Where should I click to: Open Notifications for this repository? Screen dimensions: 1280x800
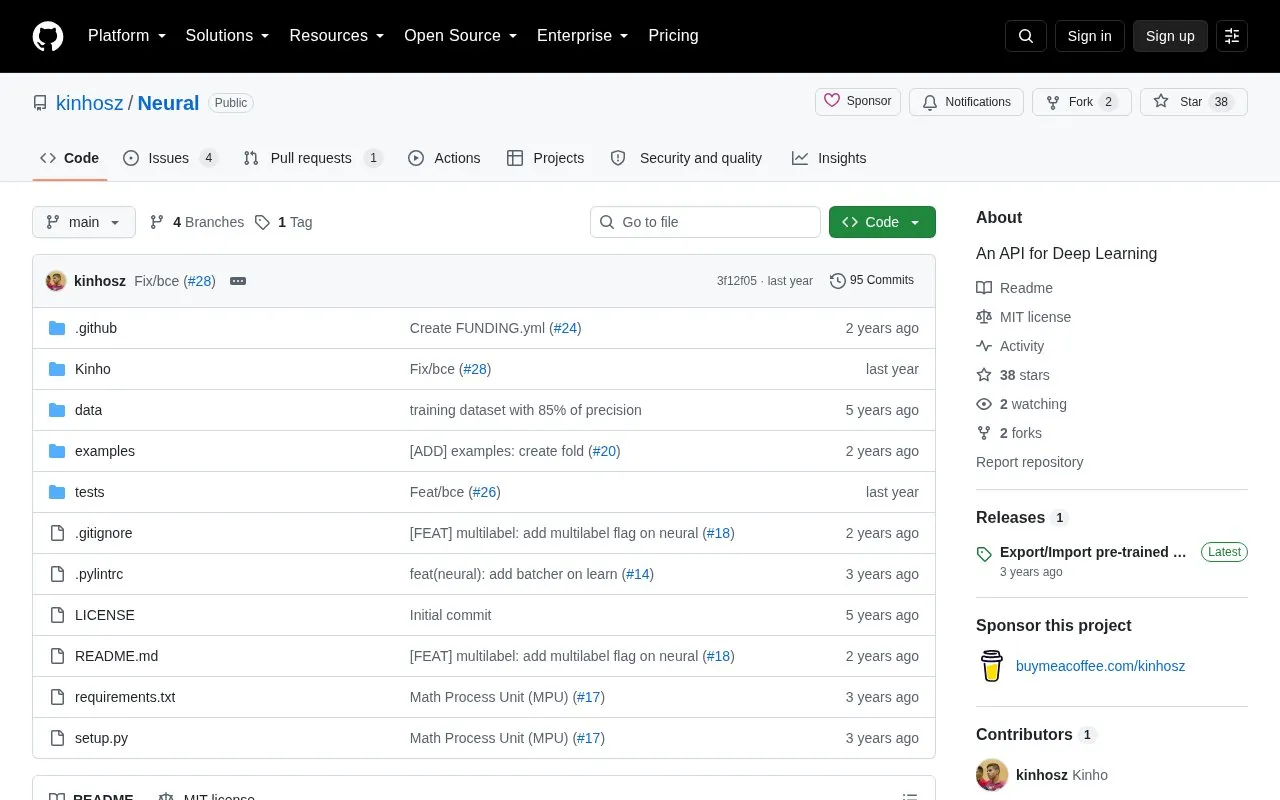(966, 102)
